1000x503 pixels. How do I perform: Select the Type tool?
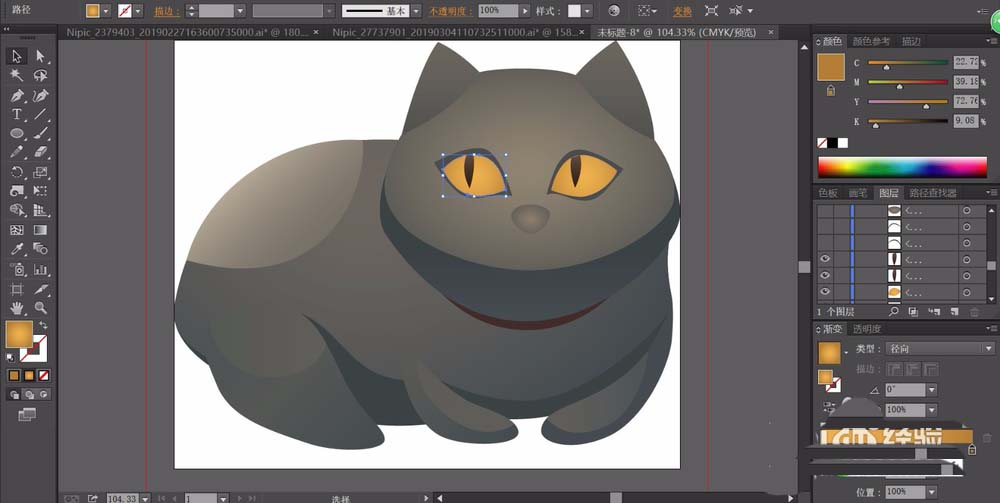pyautogui.click(x=17, y=115)
